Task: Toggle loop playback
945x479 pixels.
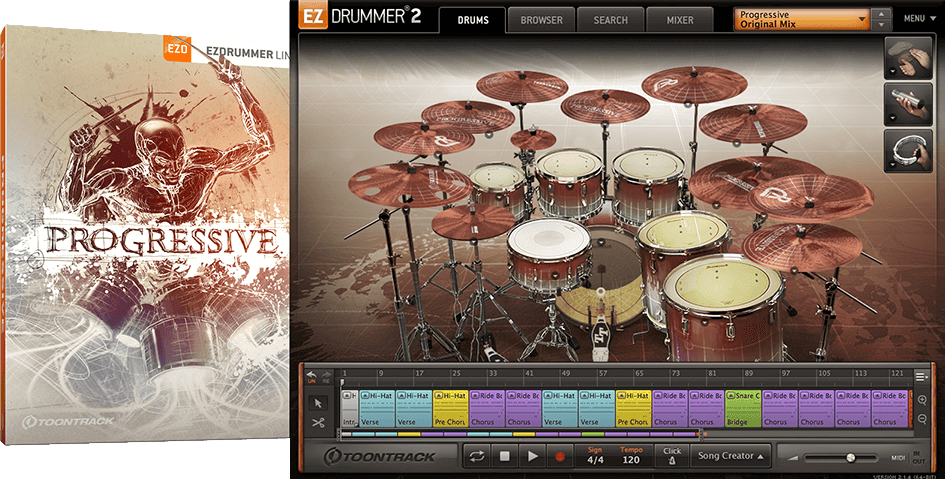Action: 477,457
